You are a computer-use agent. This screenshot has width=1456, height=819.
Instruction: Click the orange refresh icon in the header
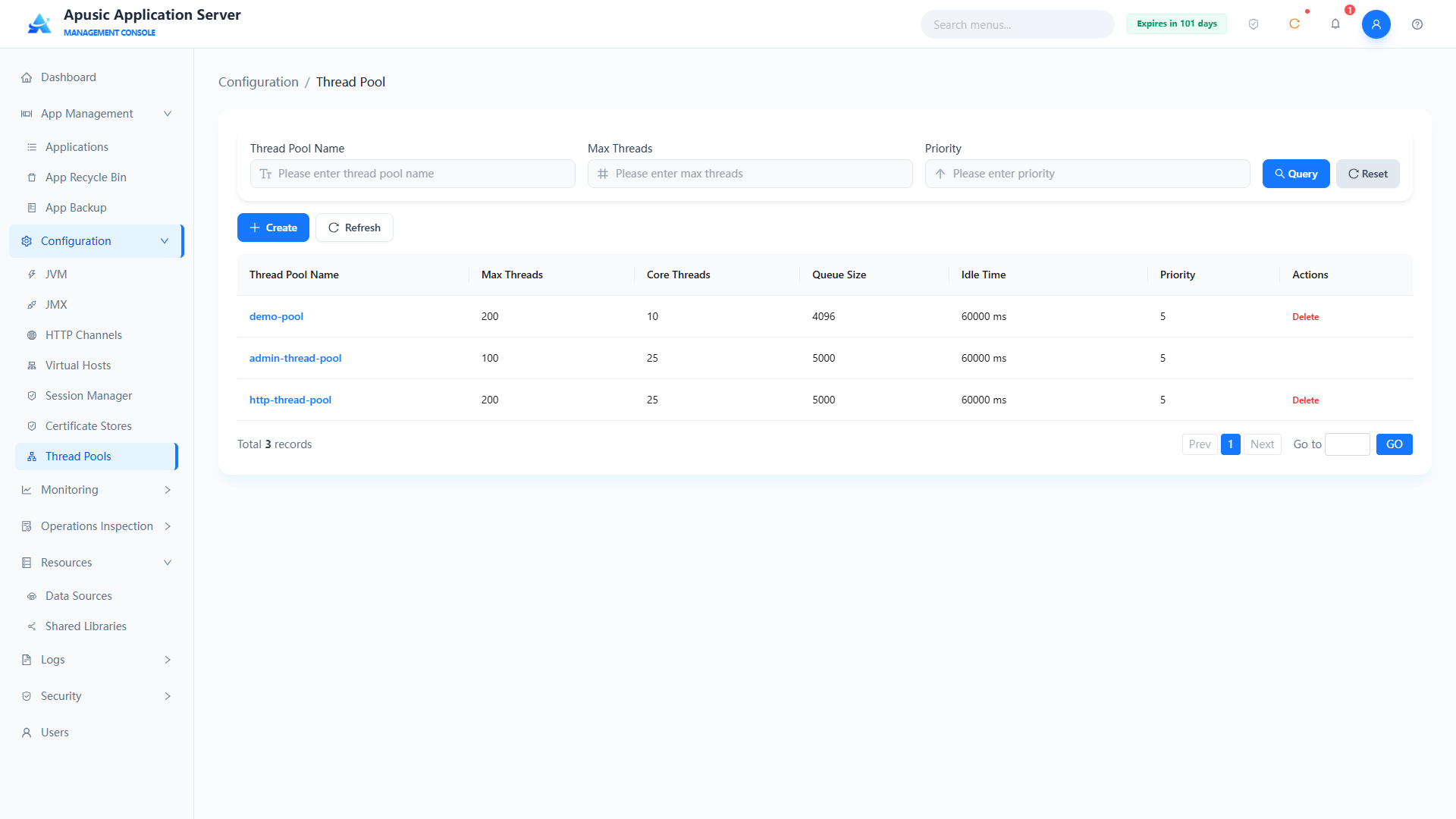point(1294,24)
